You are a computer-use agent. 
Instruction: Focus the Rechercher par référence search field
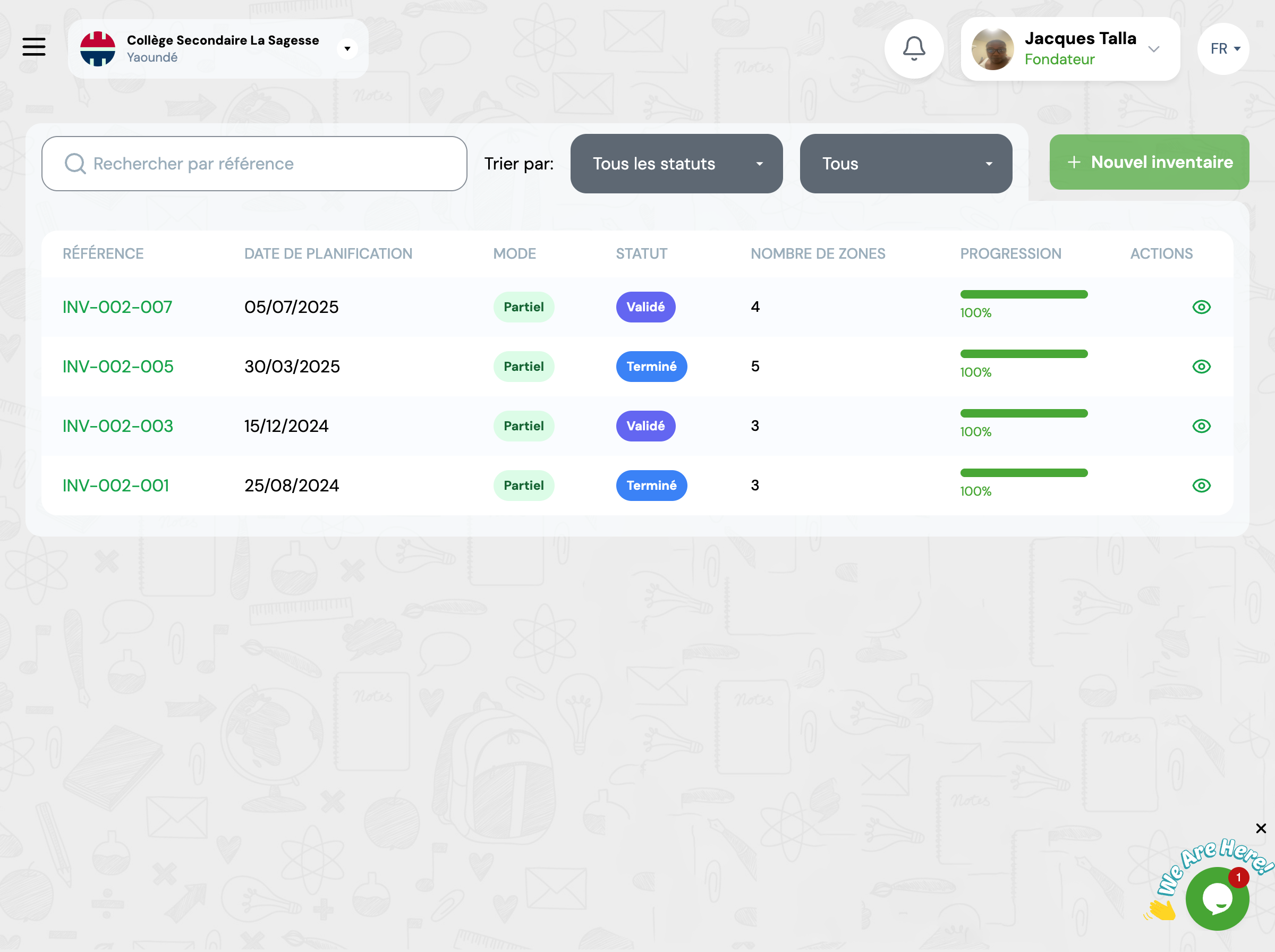tap(271, 164)
